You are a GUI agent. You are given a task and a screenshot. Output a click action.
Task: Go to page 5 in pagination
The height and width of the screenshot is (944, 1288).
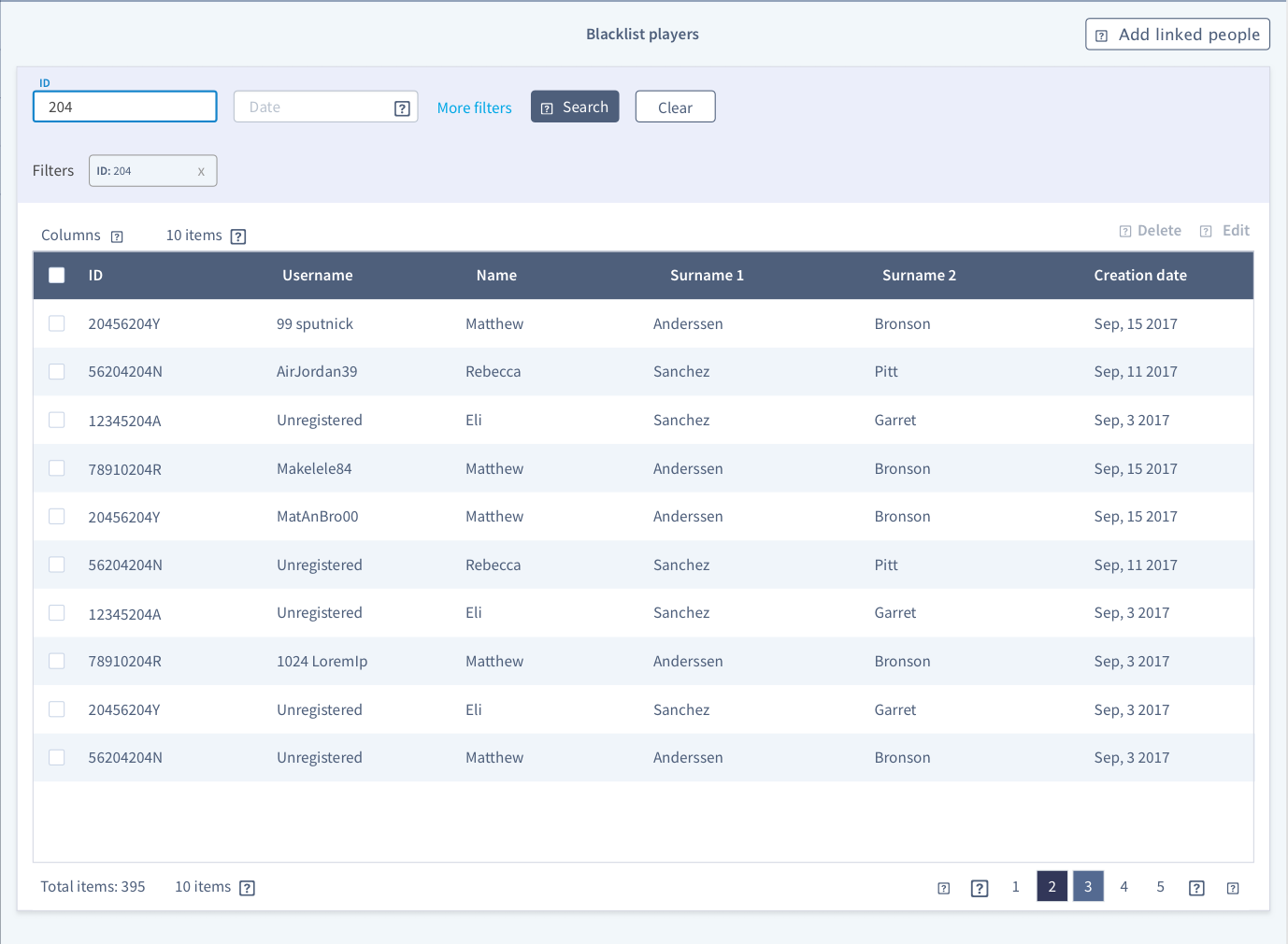tap(1160, 887)
